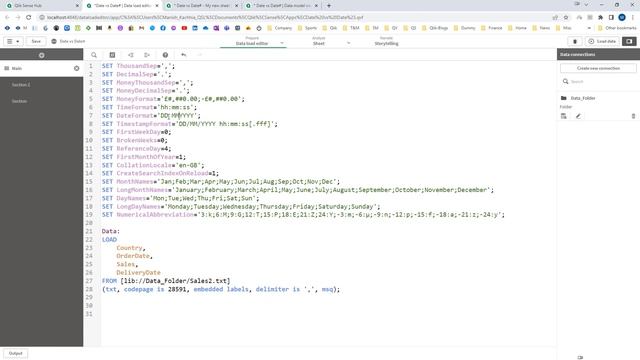
Task: Click the MonthNames script line
Action: 221,182
